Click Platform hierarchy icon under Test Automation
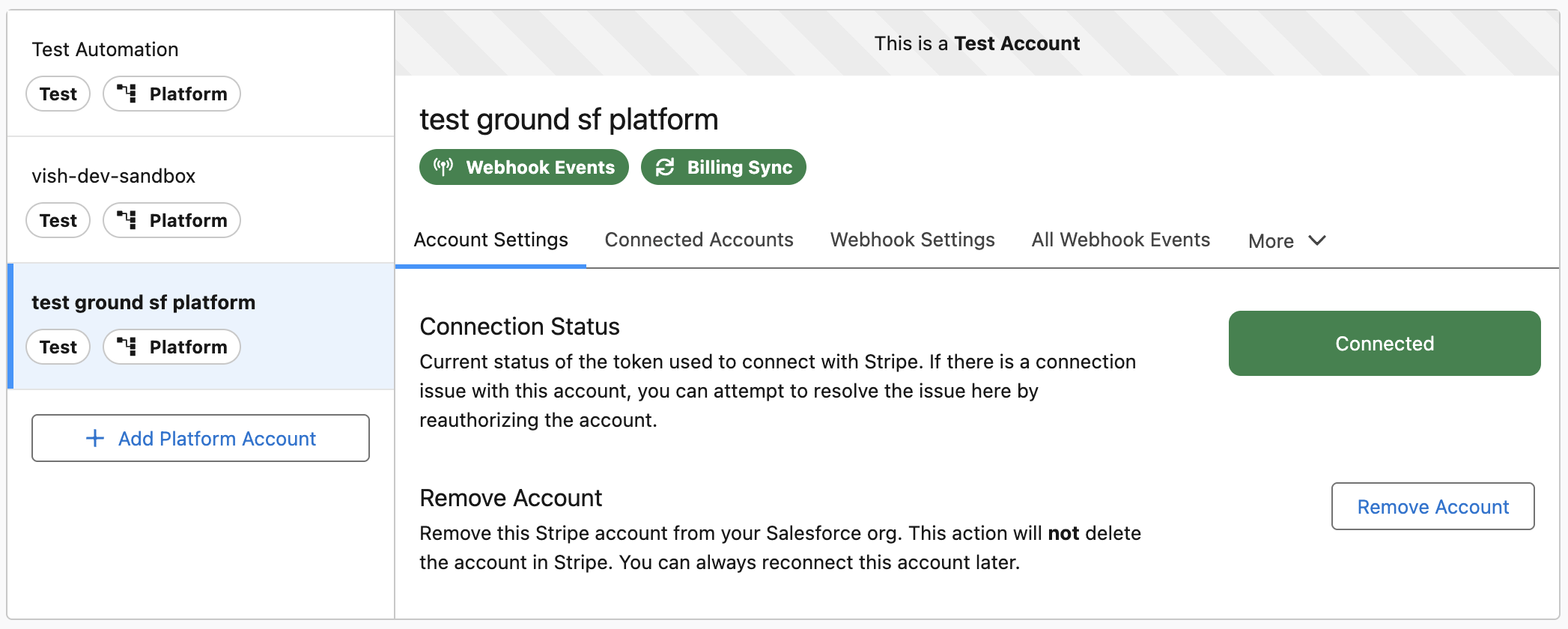The height and width of the screenshot is (629, 1568). [127, 94]
